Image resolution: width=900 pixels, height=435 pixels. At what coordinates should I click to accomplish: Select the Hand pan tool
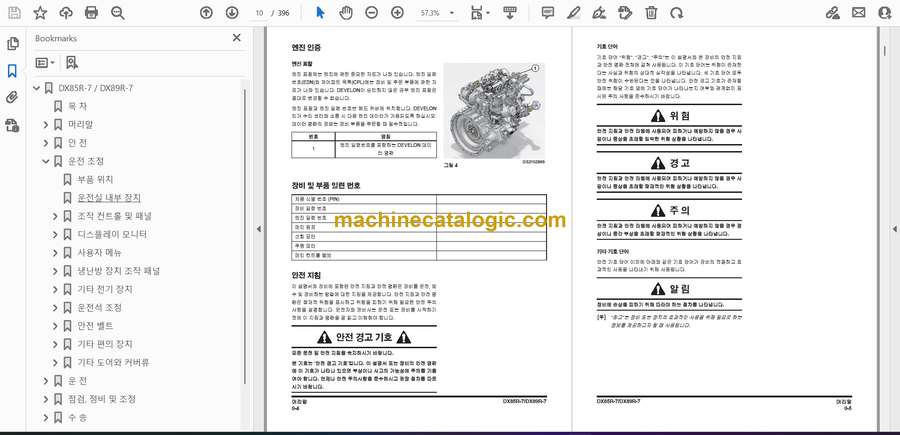[x=345, y=13]
